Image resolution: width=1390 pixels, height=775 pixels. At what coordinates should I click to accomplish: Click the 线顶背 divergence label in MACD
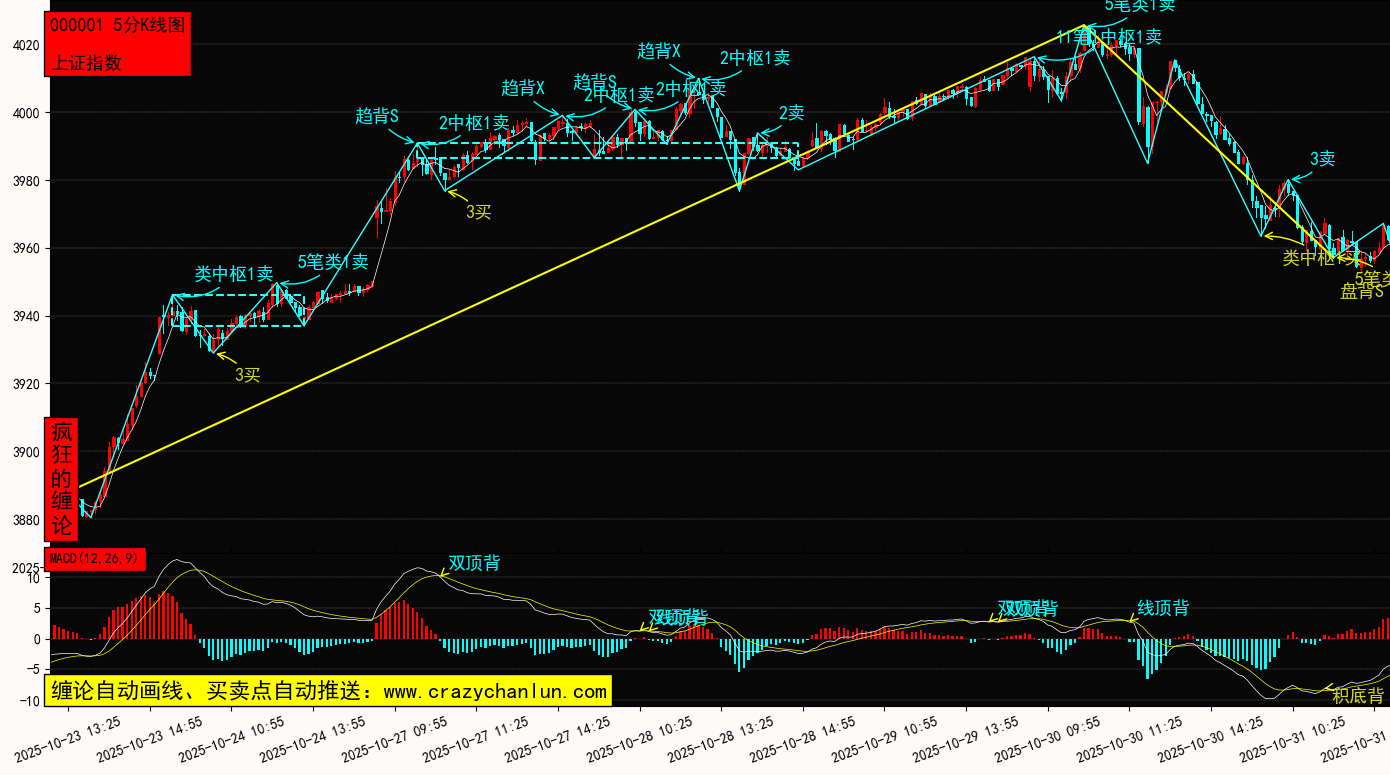click(1162, 608)
